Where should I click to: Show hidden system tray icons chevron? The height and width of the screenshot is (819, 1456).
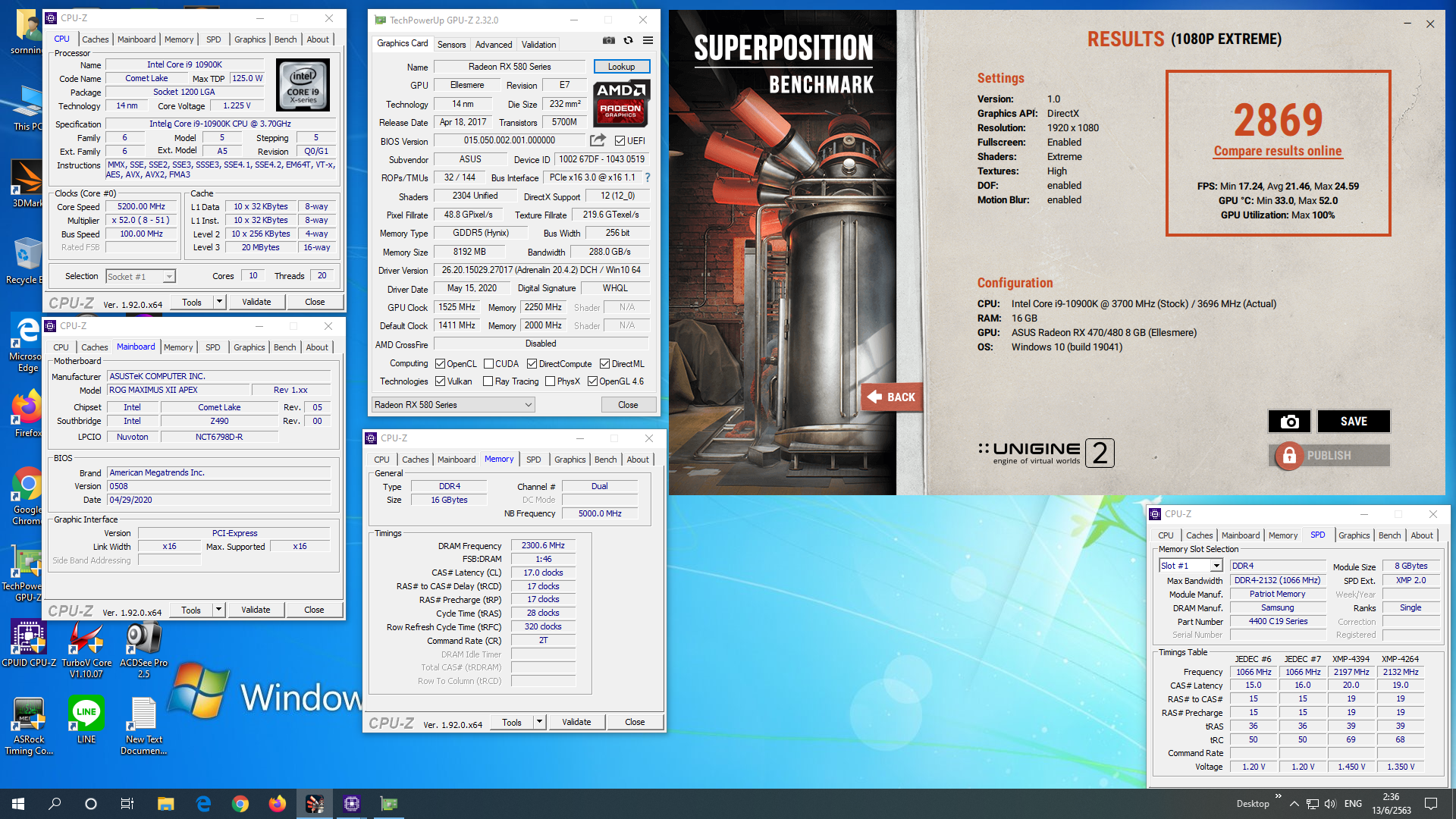coord(1294,804)
